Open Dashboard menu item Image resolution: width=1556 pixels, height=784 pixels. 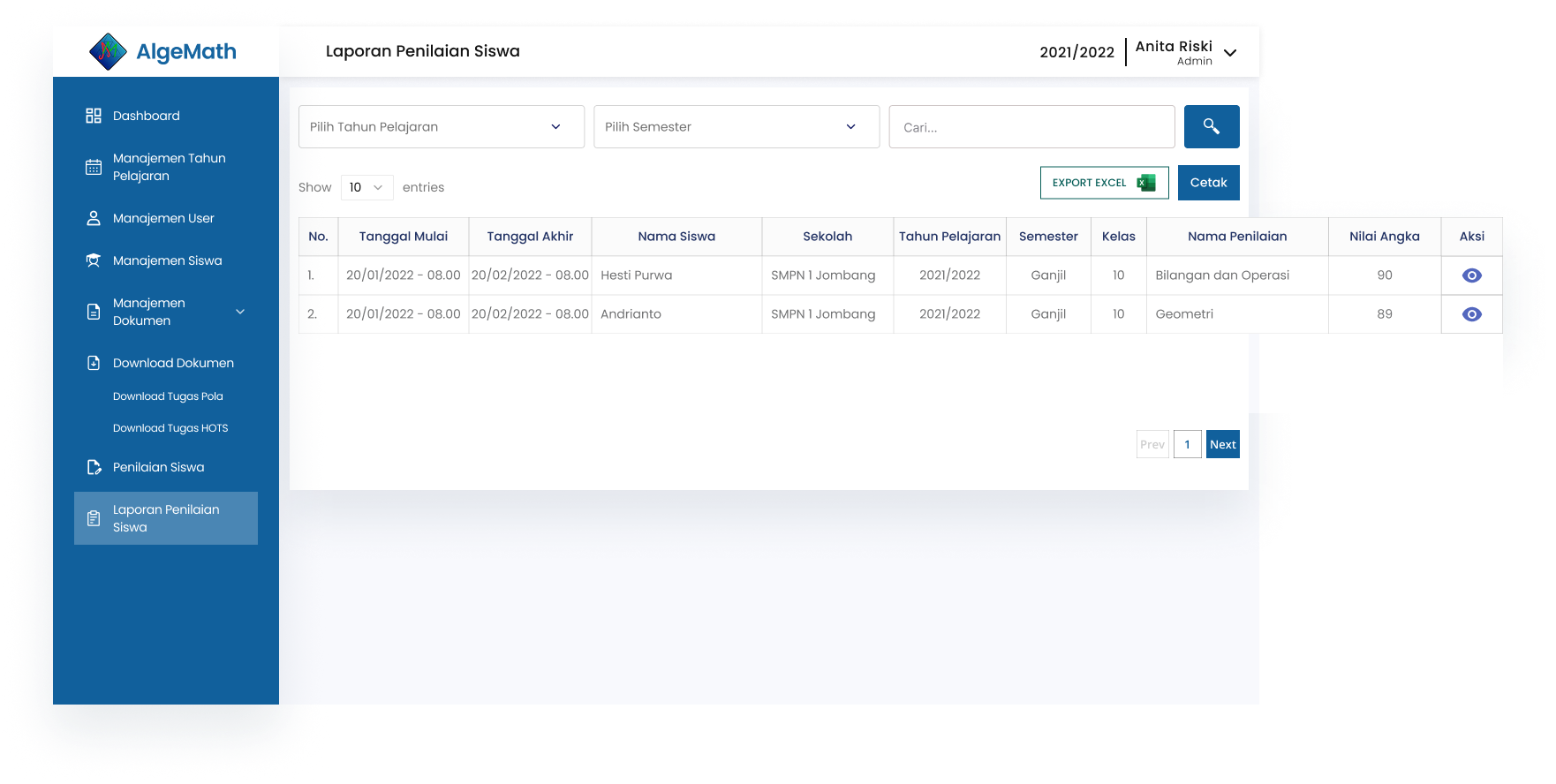(147, 116)
